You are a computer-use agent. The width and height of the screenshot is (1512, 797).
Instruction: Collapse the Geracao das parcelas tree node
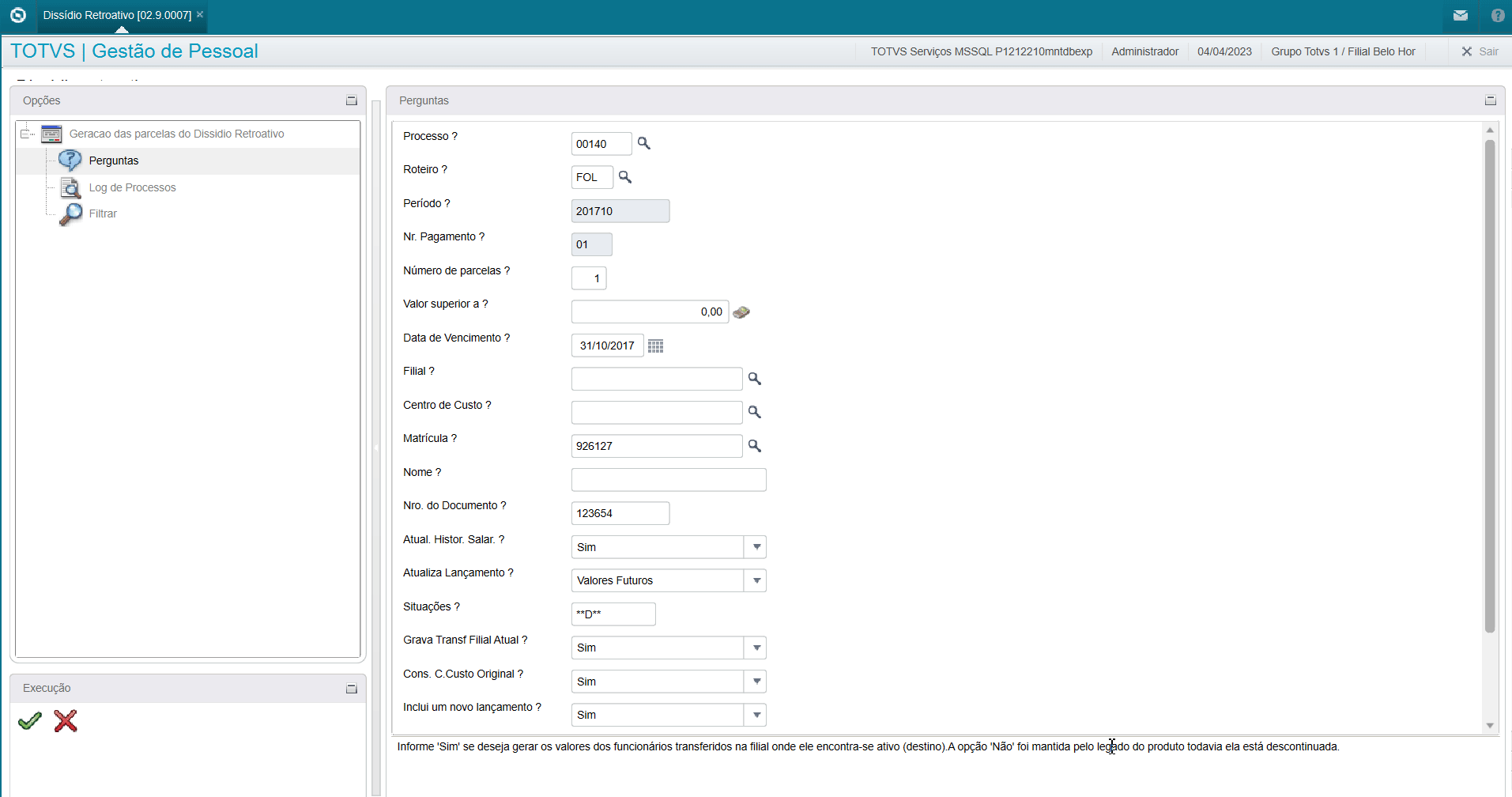click(25, 134)
